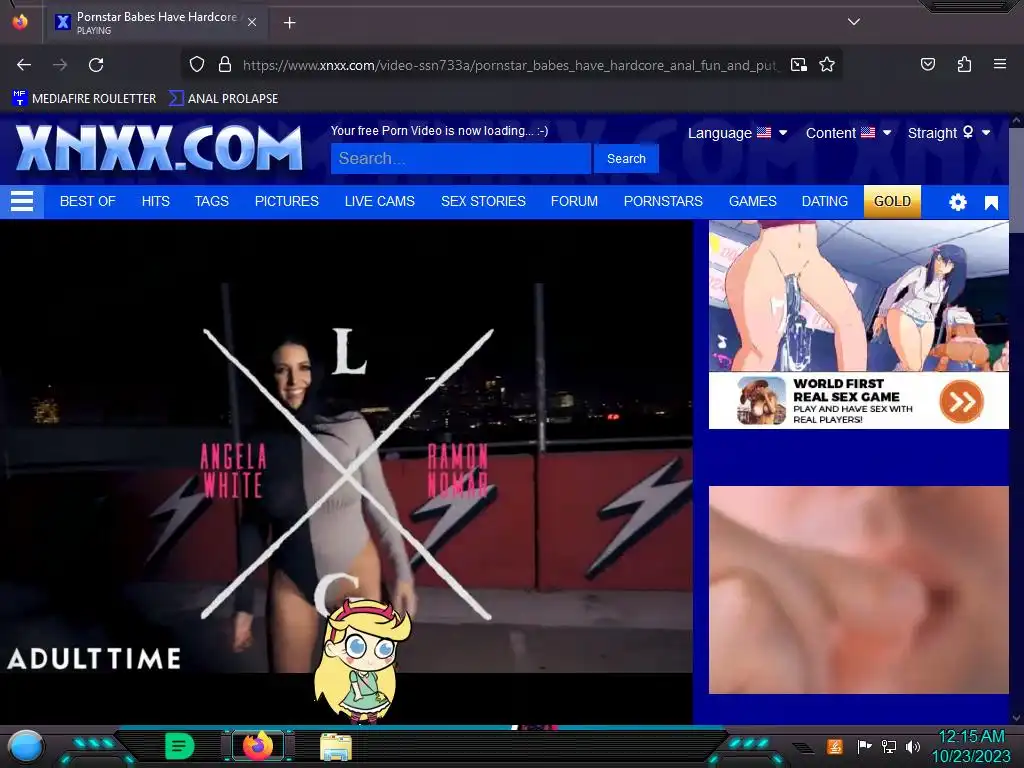Bookmark this page with the star icon

[827, 64]
